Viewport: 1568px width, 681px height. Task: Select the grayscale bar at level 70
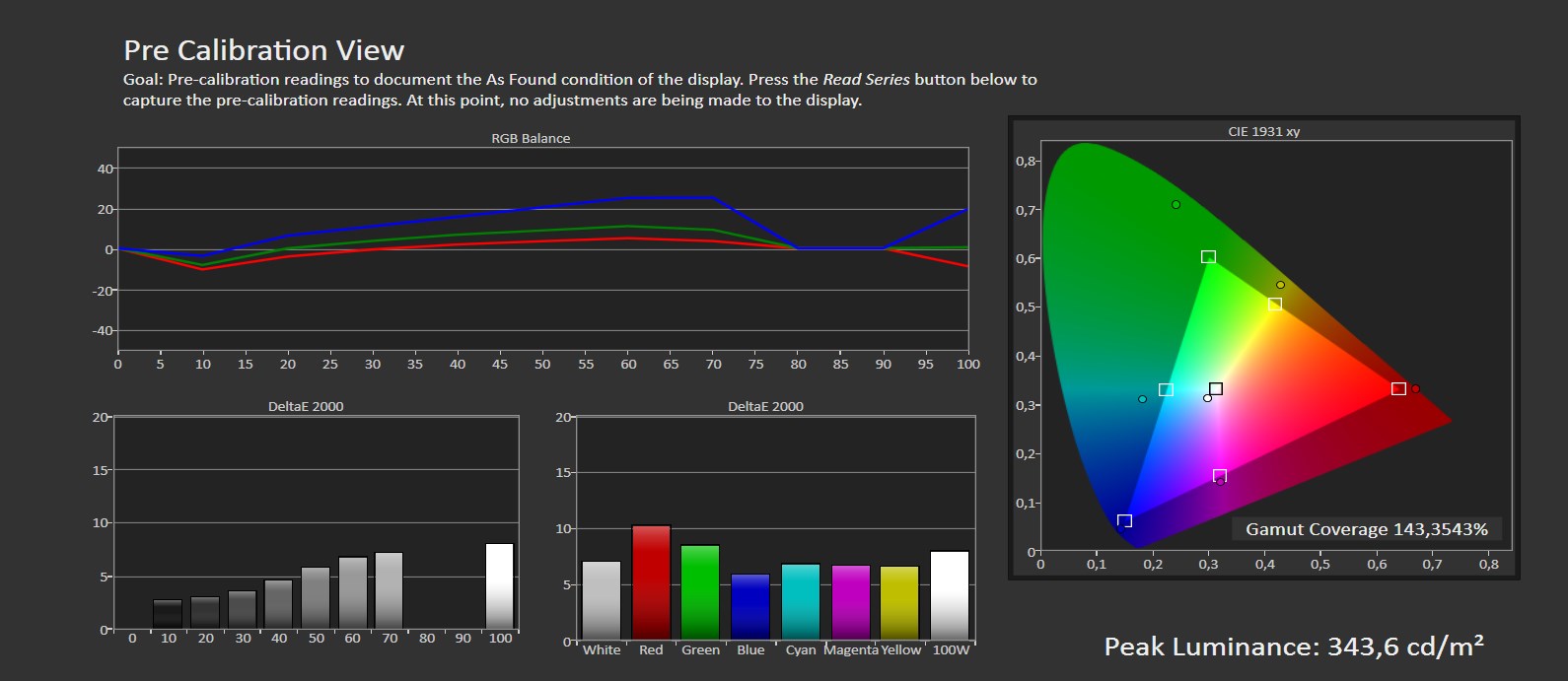click(390, 590)
